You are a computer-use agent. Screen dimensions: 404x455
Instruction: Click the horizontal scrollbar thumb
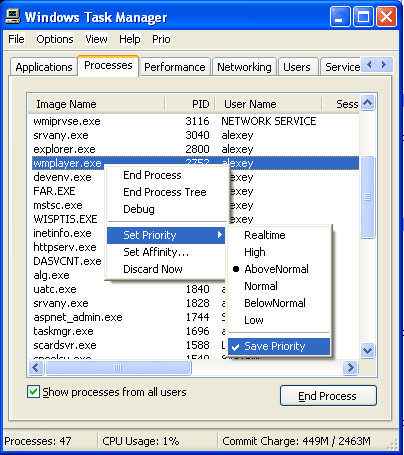[118, 368]
